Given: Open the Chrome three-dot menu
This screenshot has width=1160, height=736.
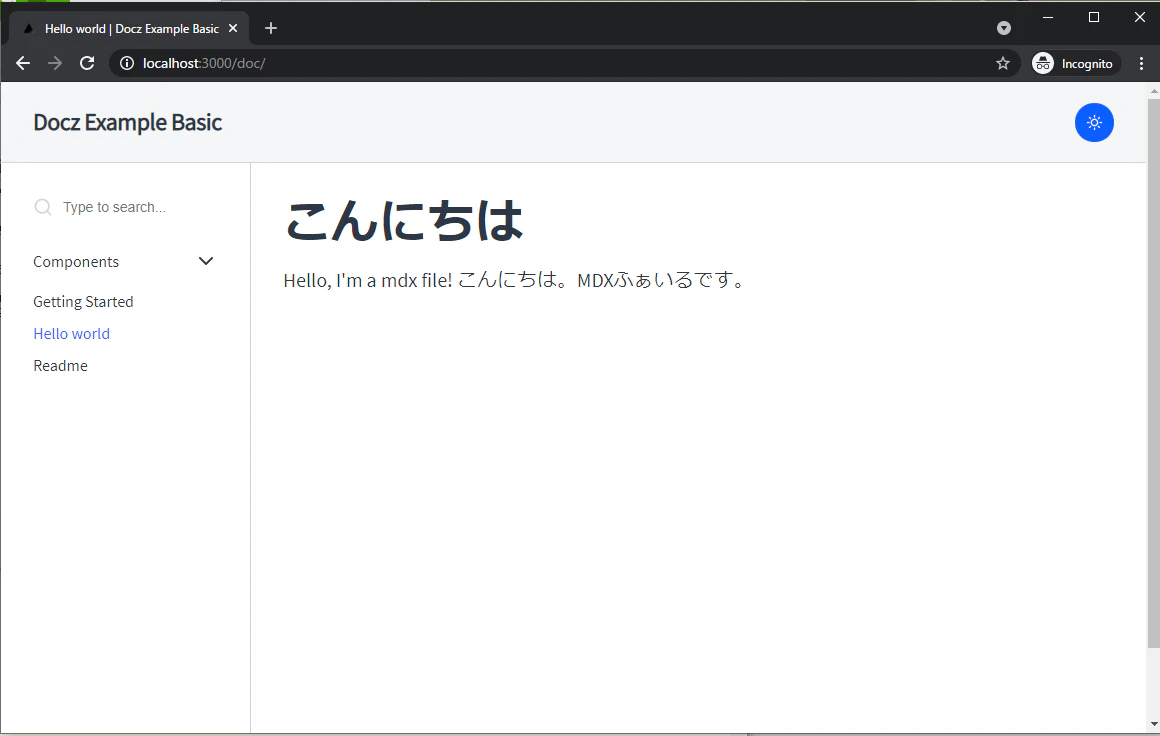Looking at the screenshot, I should pyautogui.click(x=1142, y=64).
